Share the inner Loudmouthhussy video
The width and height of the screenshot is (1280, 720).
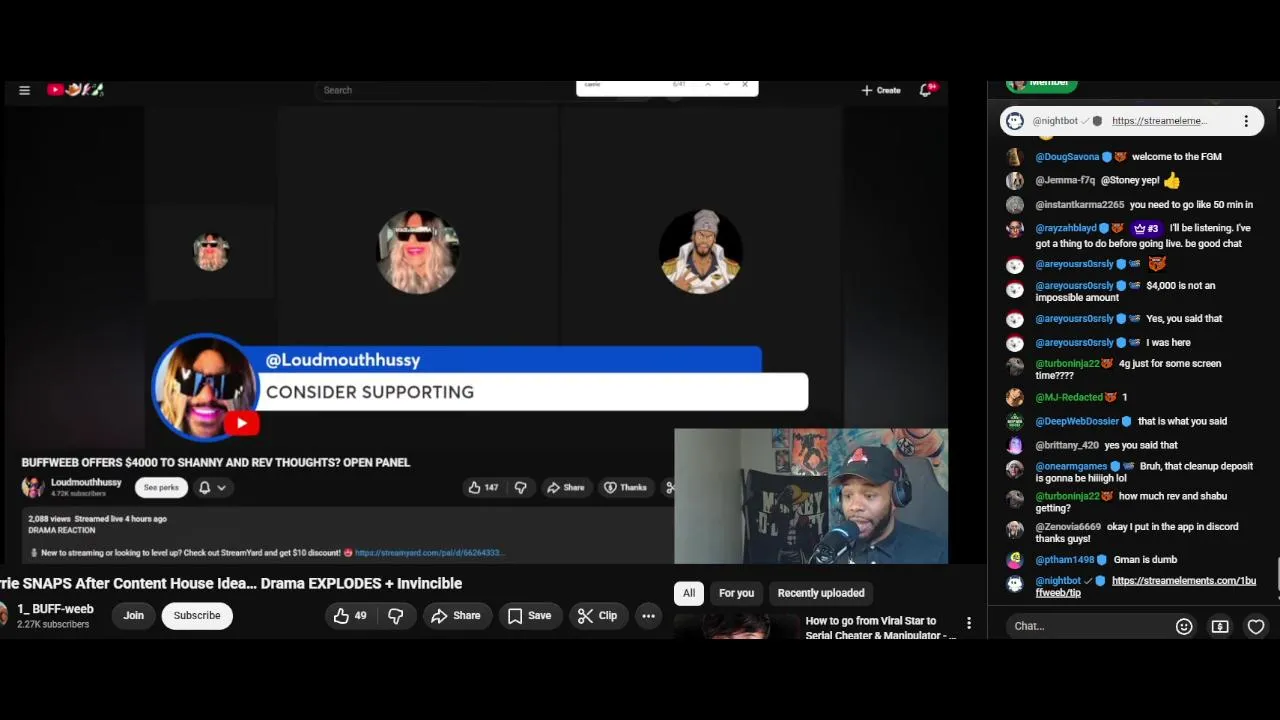[x=565, y=487]
